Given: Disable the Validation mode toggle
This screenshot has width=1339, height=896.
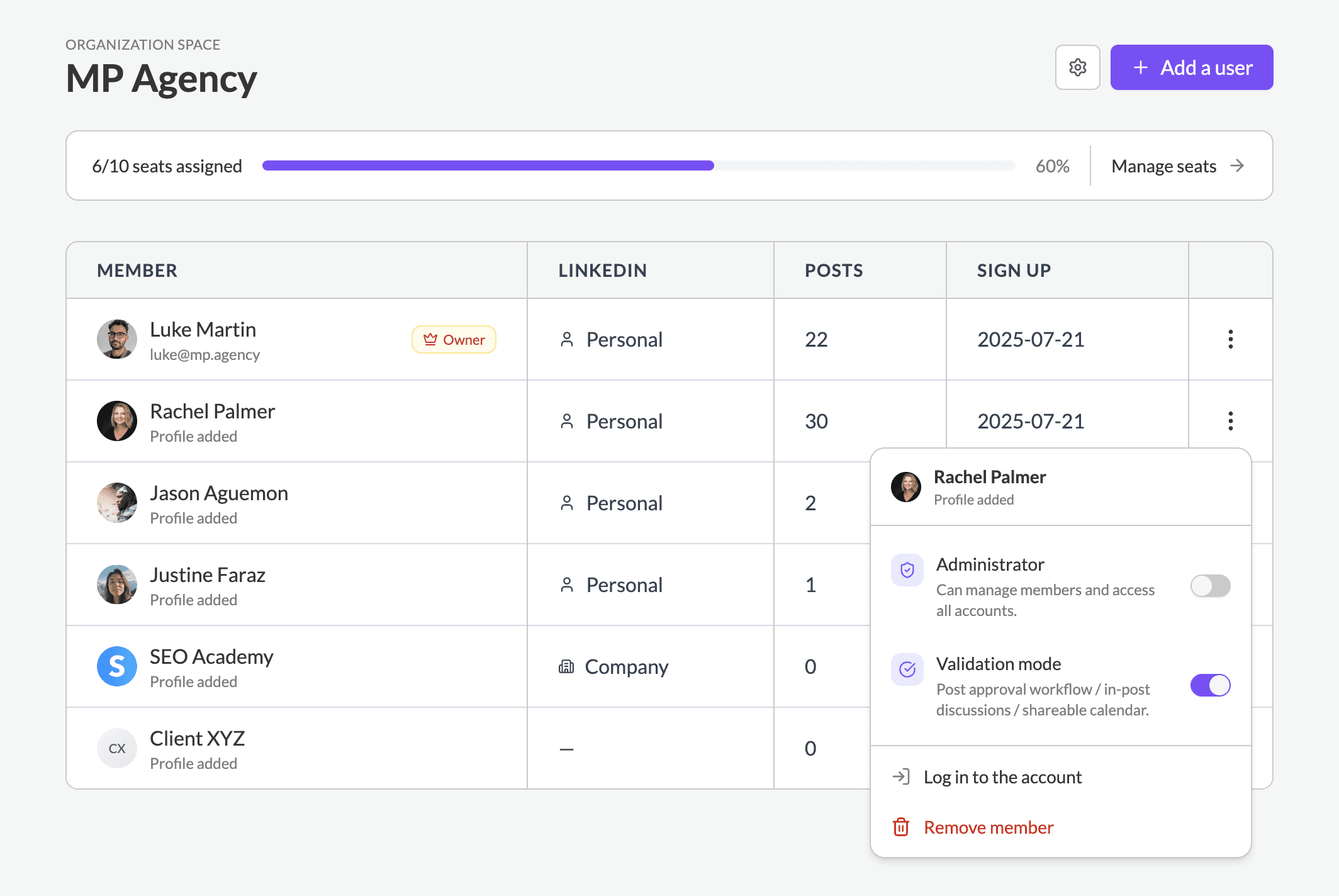Looking at the screenshot, I should [x=1209, y=685].
